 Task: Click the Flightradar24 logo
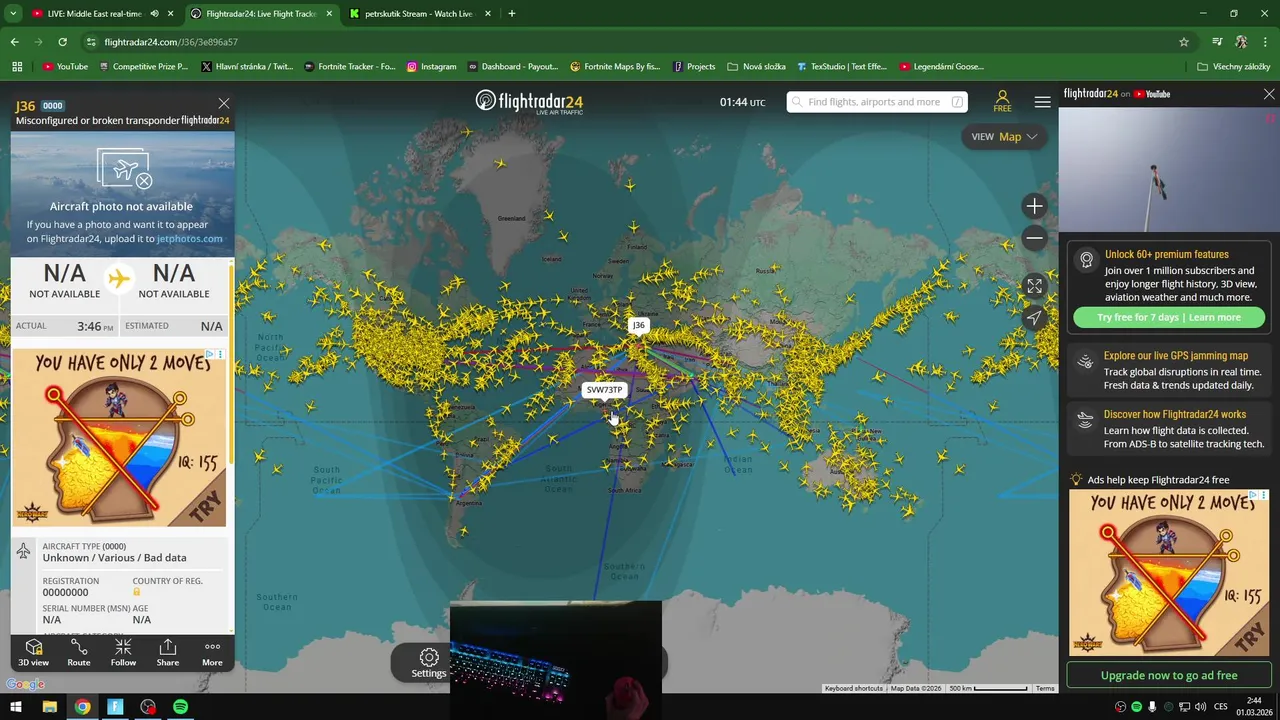coord(529,102)
